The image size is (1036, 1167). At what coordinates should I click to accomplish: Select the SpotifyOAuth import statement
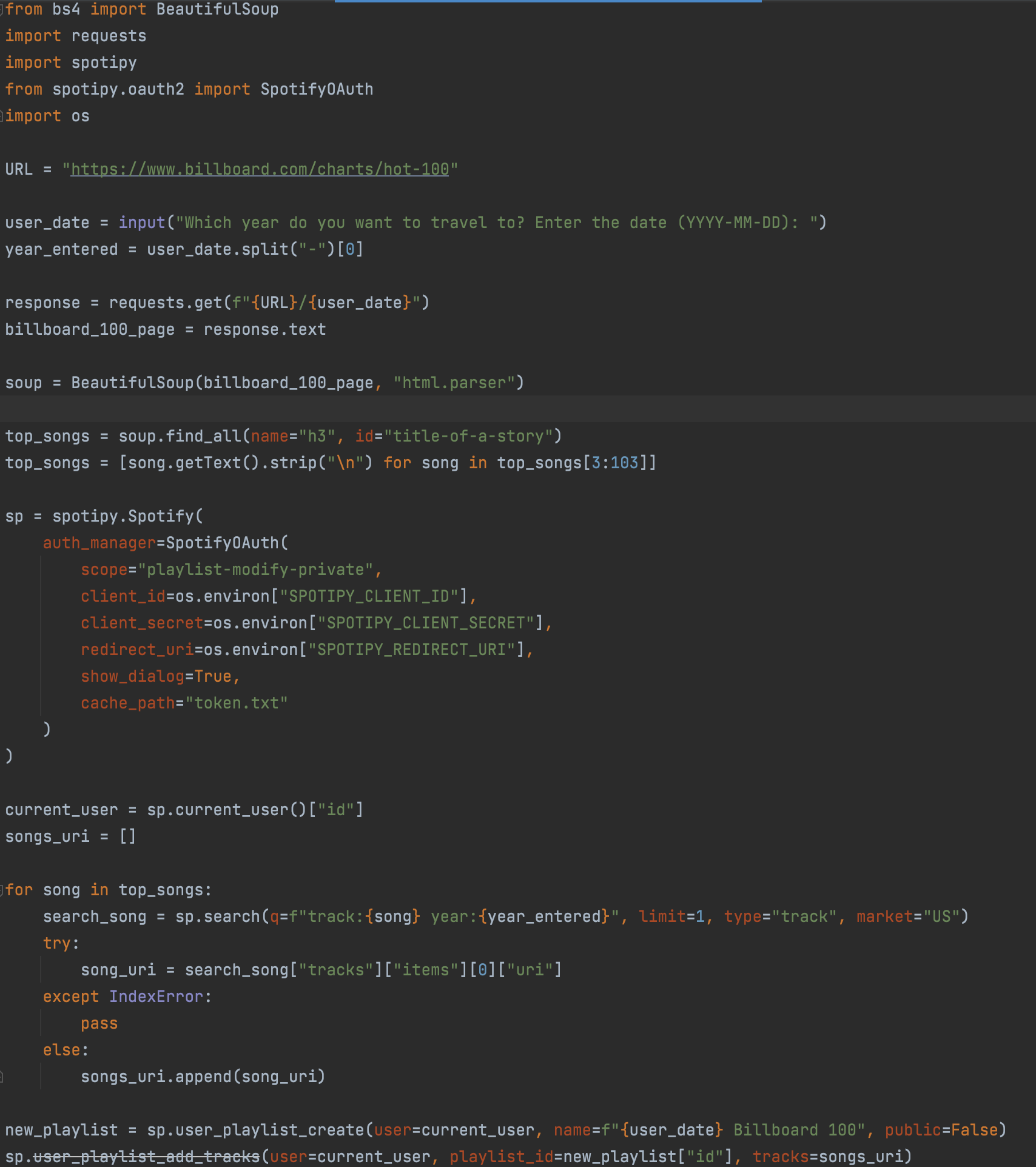(x=188, y=89)
